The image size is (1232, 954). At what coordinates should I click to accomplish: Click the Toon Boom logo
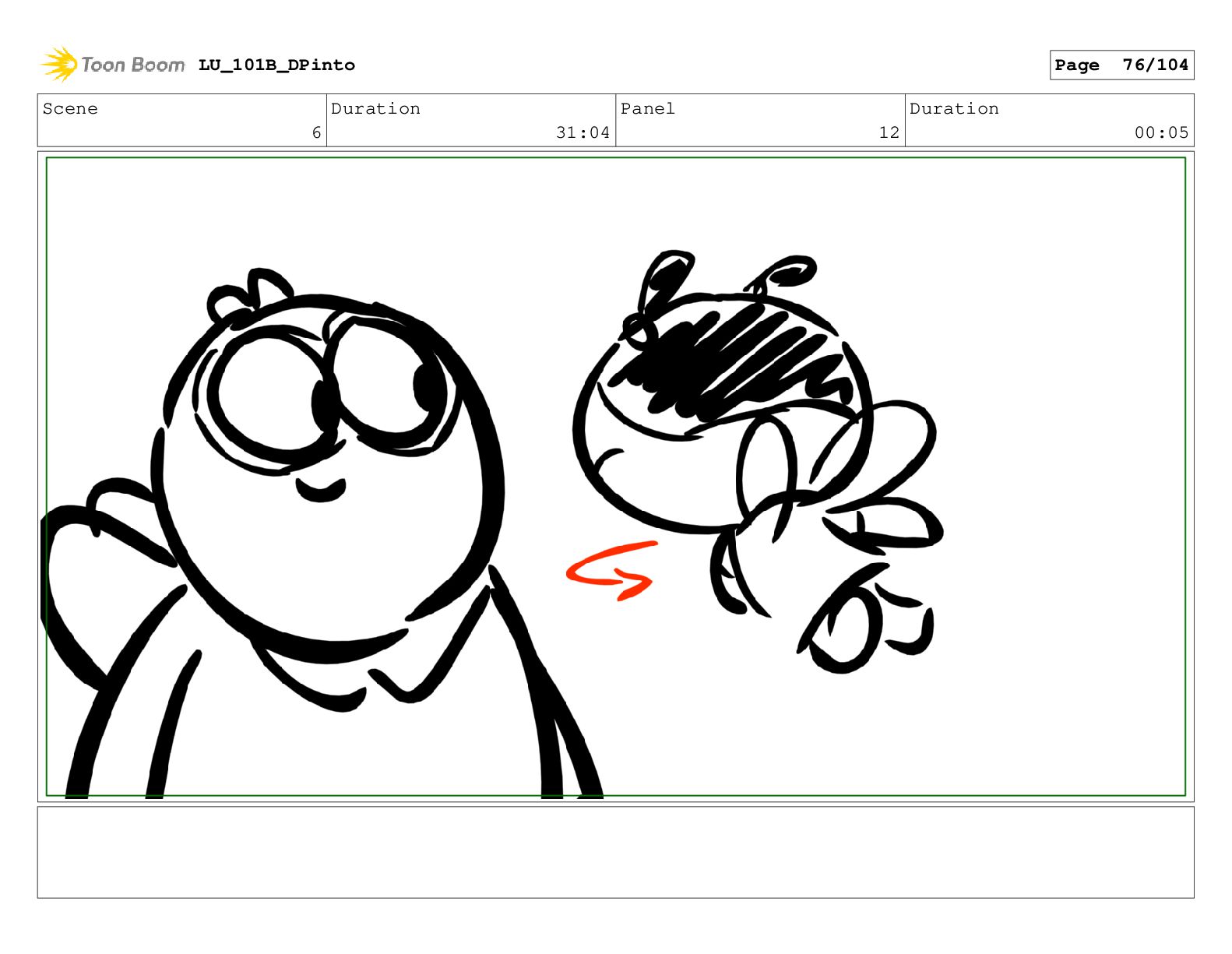113,65
